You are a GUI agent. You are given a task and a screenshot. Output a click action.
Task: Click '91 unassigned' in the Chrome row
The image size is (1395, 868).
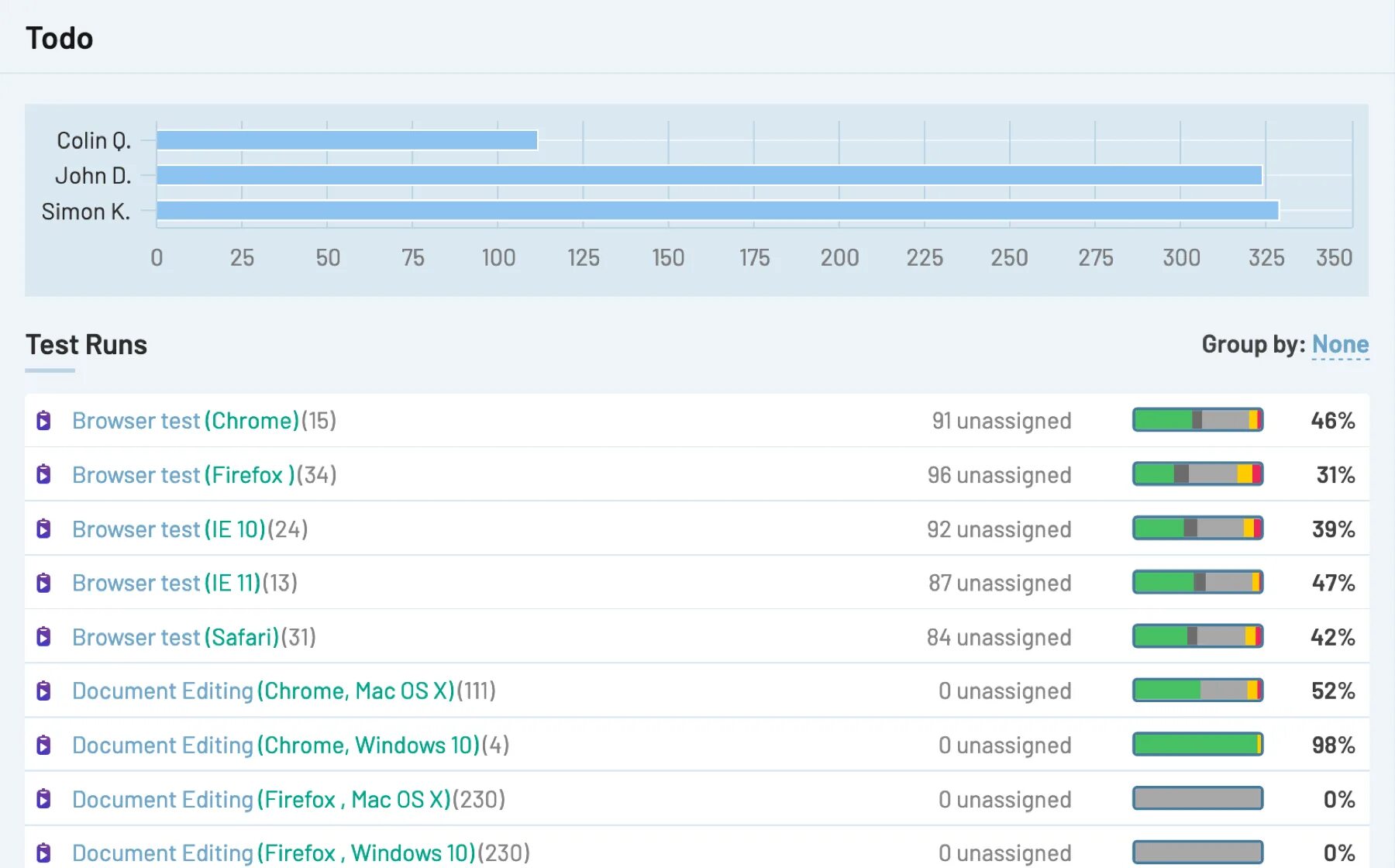click(x=1001, y=421)
